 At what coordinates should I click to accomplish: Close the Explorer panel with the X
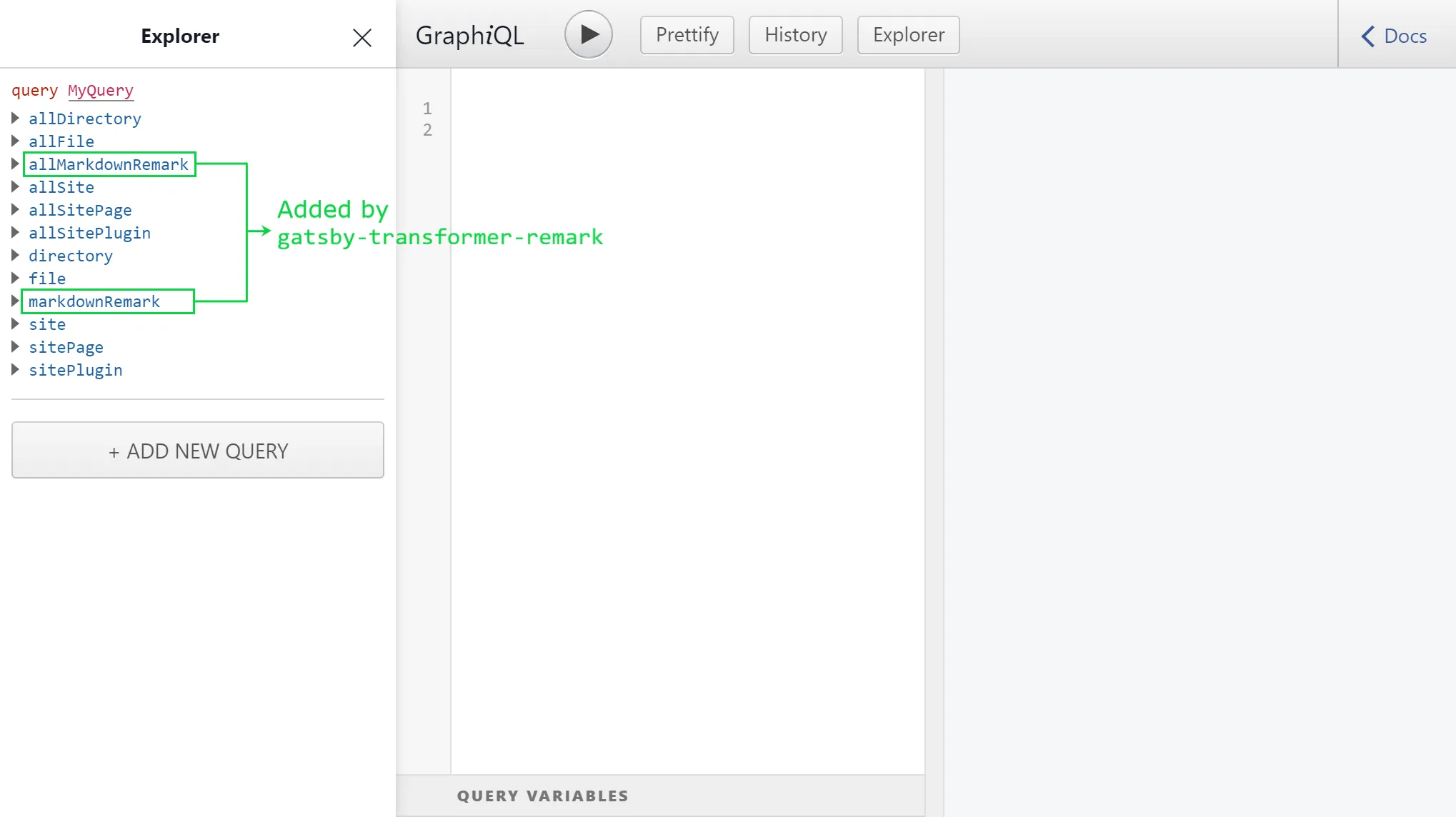click(x=362, y=37)
